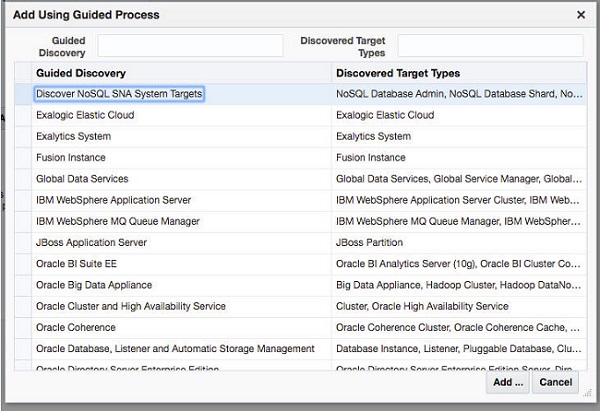
Task: Select Discover NoSQL SNA System Targets row
Action: pyautogui.click(x=119, y=94)
